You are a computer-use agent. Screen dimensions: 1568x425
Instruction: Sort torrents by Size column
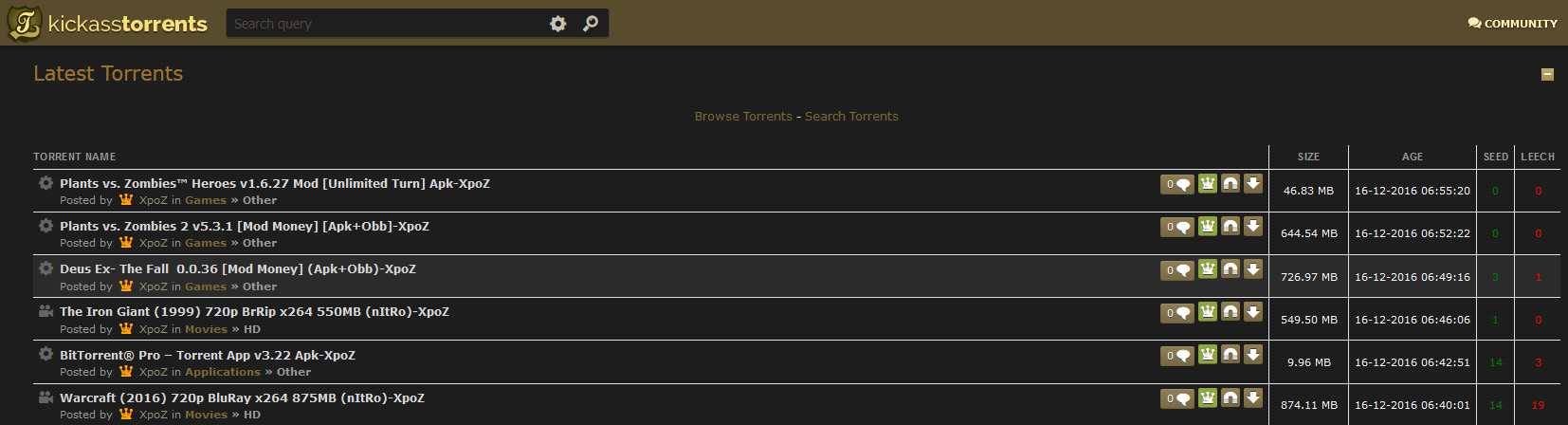click(x=1308, y=157)
